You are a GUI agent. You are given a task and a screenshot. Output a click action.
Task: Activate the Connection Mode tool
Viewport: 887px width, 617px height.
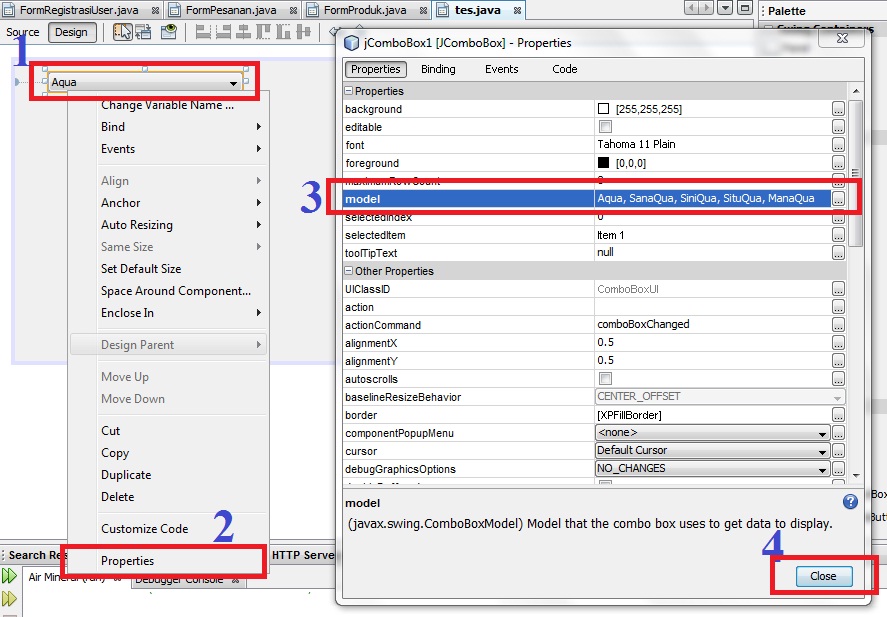[x=143, y=31]
